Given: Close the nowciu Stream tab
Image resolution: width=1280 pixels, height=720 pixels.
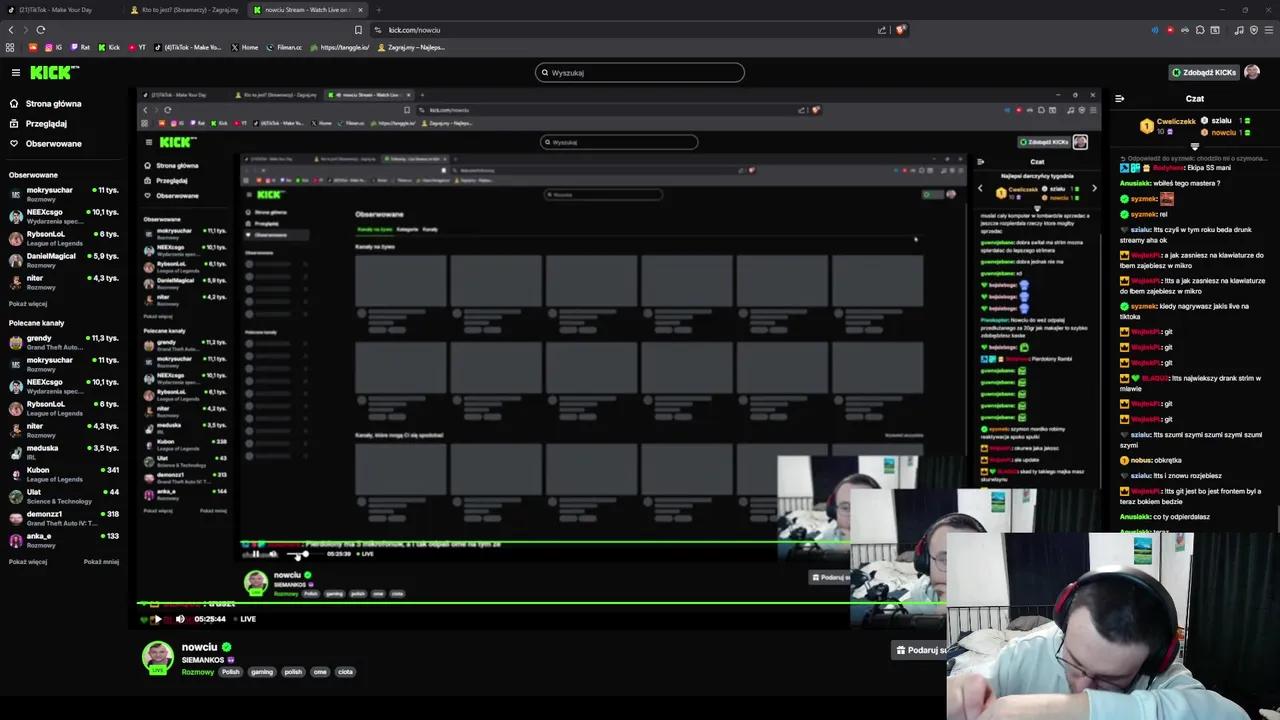Looking at the screenshot, I should pyautogui.click(x=360, y=10).
